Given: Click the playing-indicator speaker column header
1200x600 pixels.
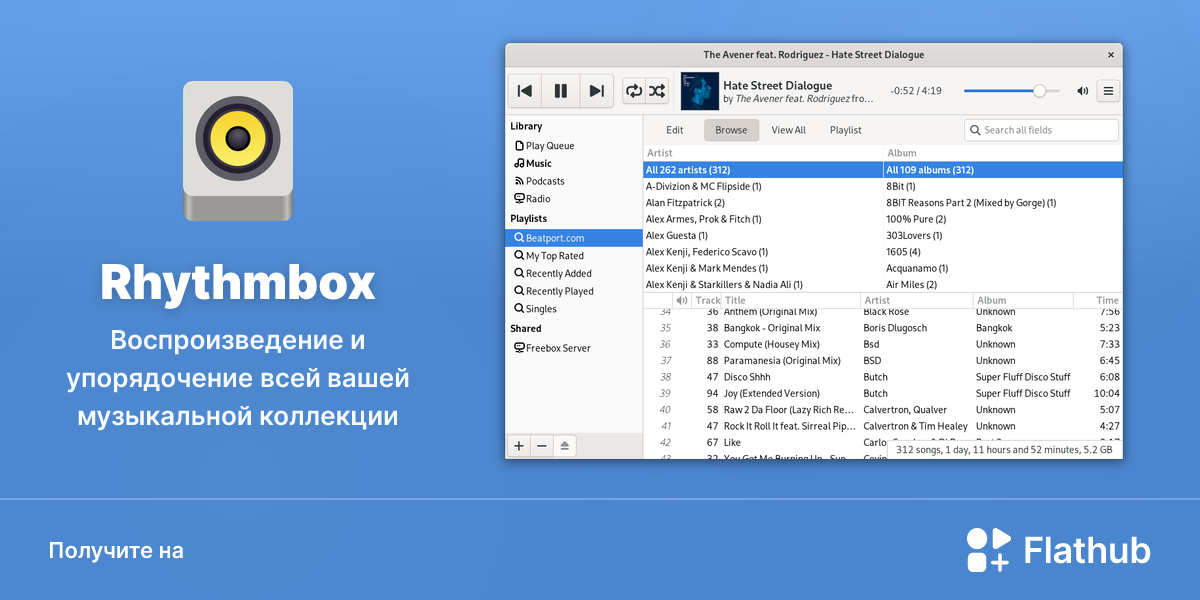Looking at the screenshot, I should [x=682, y=300].
